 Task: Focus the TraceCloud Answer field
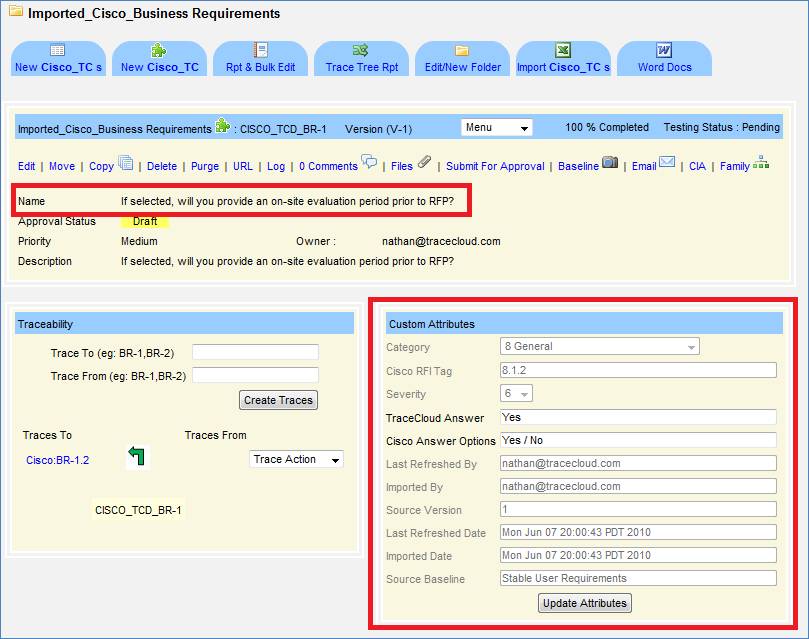pos(638,417)
